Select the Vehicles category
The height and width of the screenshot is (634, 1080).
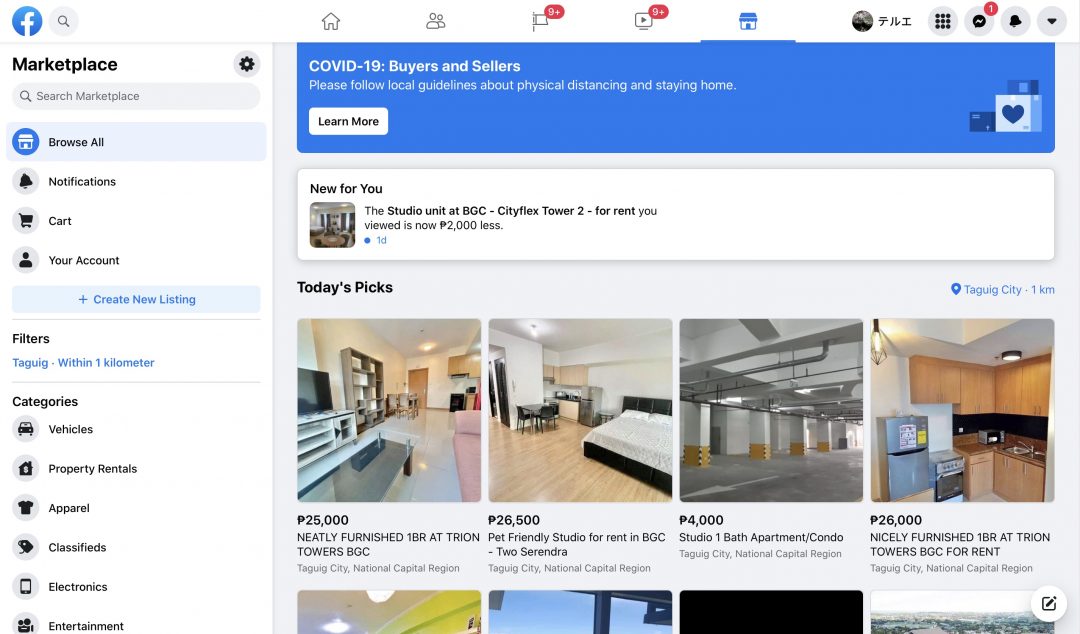coord(70,429)
